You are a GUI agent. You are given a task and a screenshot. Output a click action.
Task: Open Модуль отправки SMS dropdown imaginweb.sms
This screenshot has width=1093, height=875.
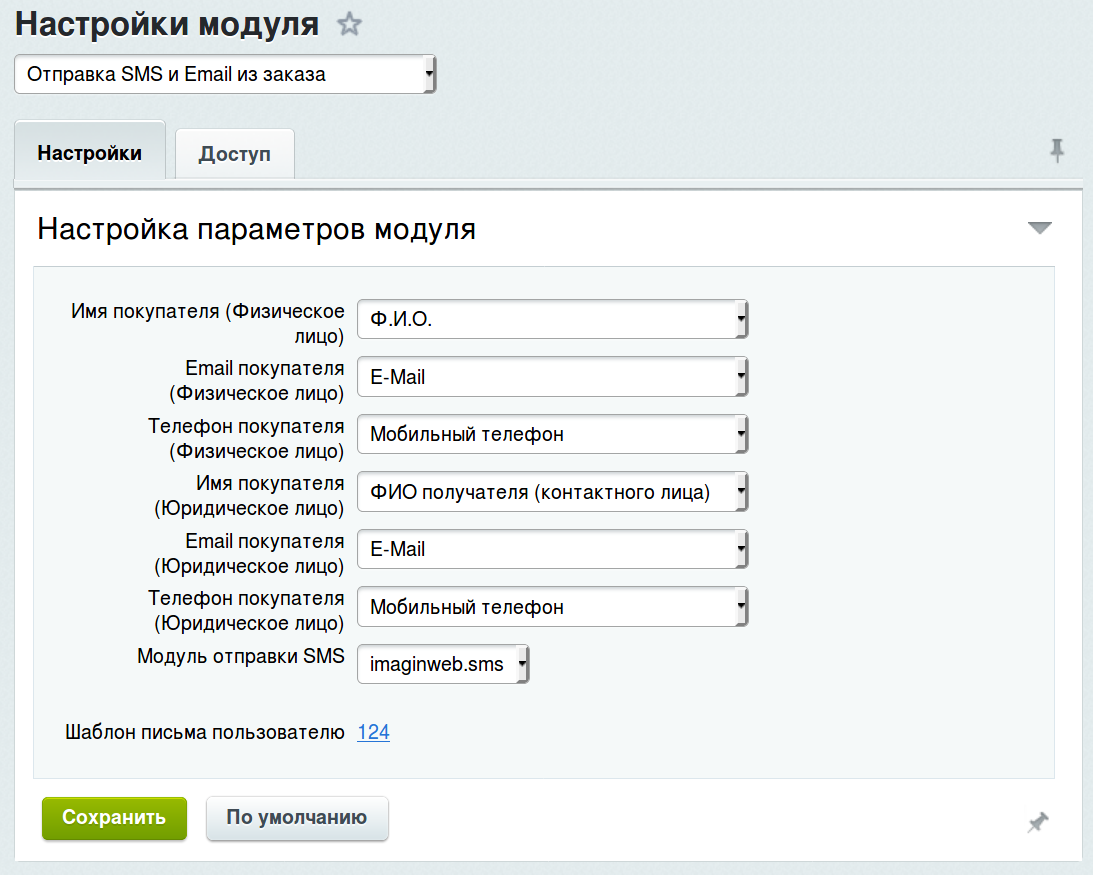click(443, 664)
